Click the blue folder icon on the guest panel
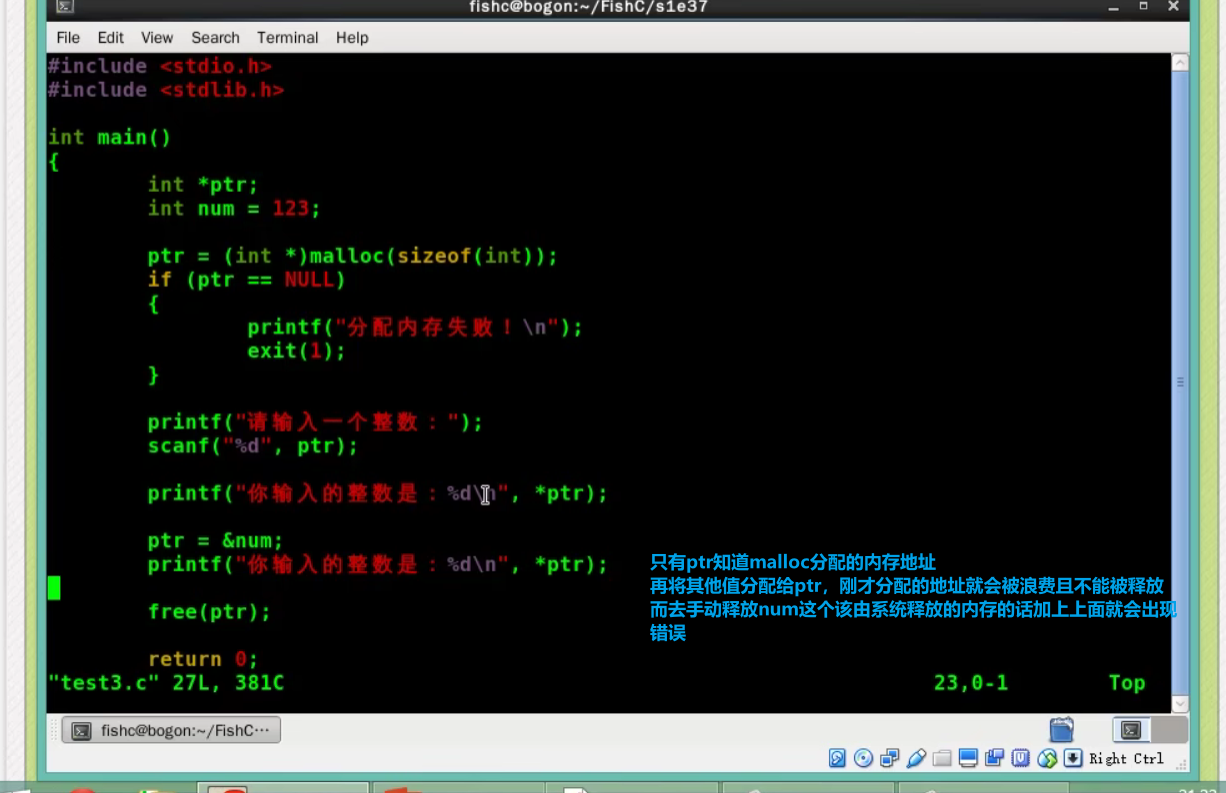Image resolution: width=1226 pixels, height=793 pixels. [x=1062, y=729]
